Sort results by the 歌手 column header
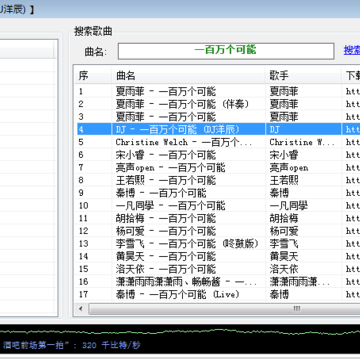The height and width of the screenshot is (360, 360). click(x=303, y=76)
